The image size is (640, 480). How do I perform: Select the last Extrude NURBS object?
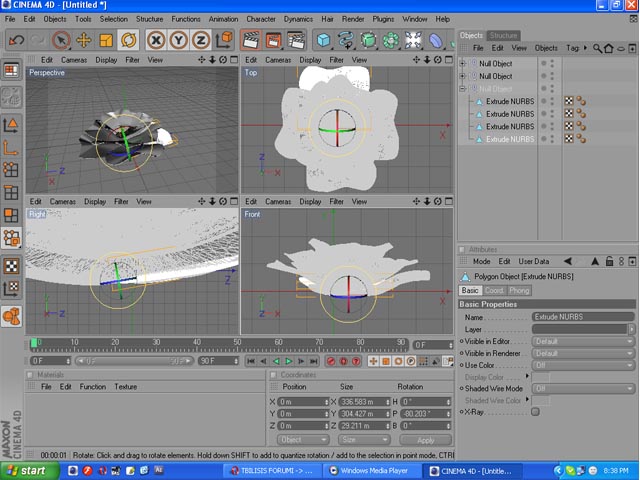pos(510,139)
